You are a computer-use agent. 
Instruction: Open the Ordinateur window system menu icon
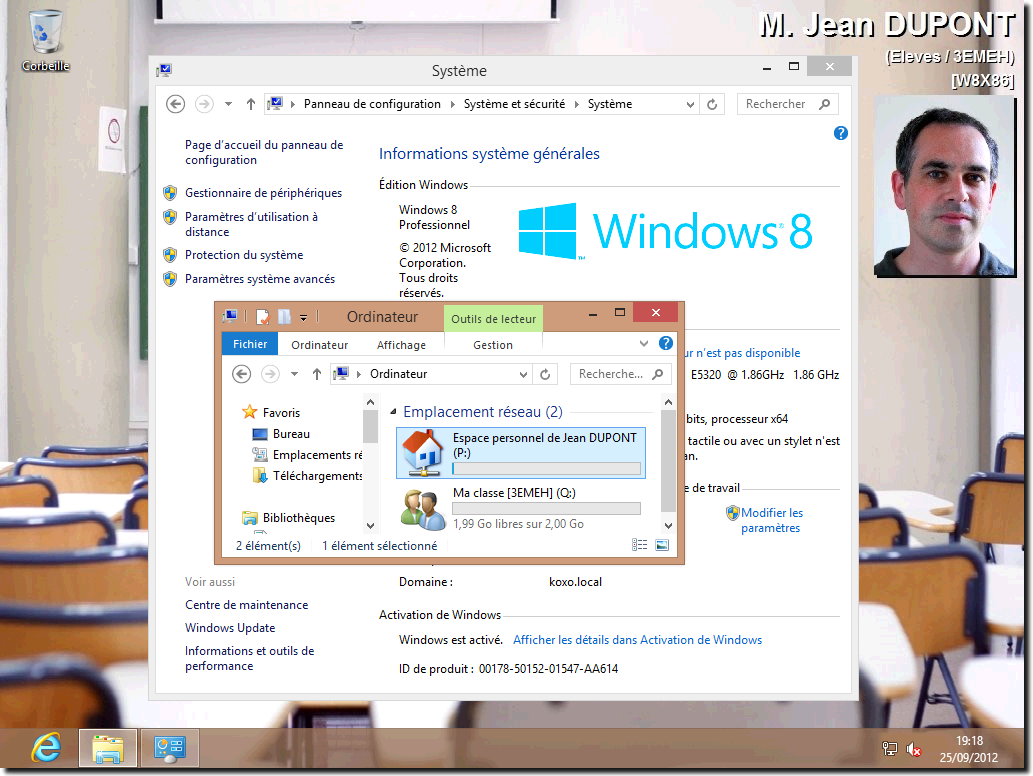(x=230, y=316)
